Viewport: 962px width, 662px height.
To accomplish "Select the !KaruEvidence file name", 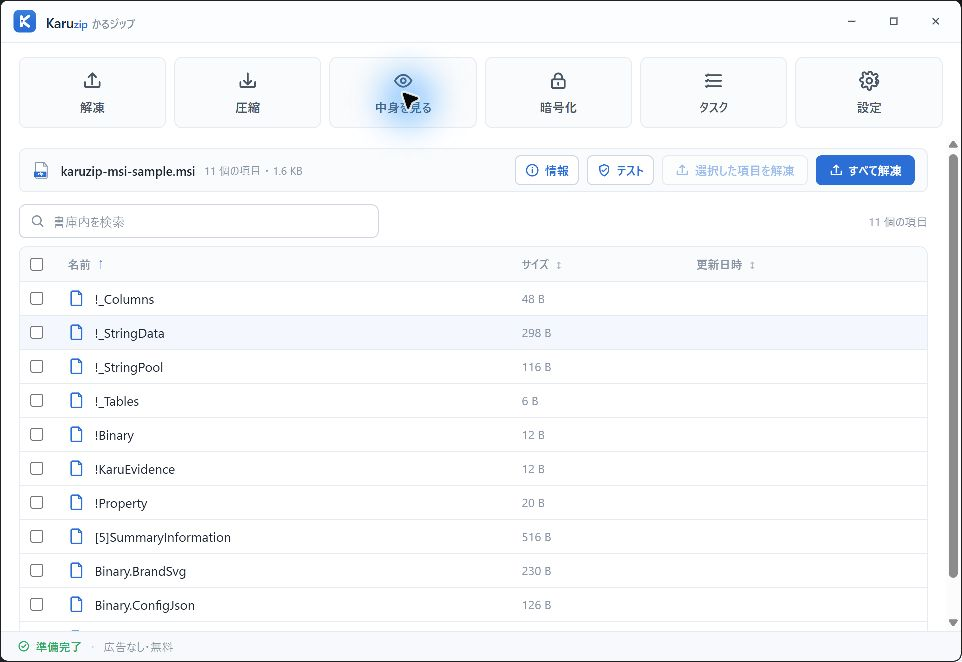I will point(134,469).
